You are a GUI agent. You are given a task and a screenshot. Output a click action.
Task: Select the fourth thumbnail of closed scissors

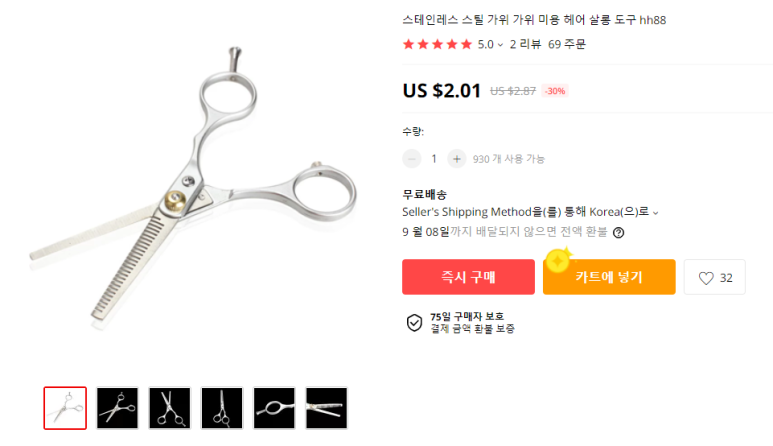pos(222,408)
